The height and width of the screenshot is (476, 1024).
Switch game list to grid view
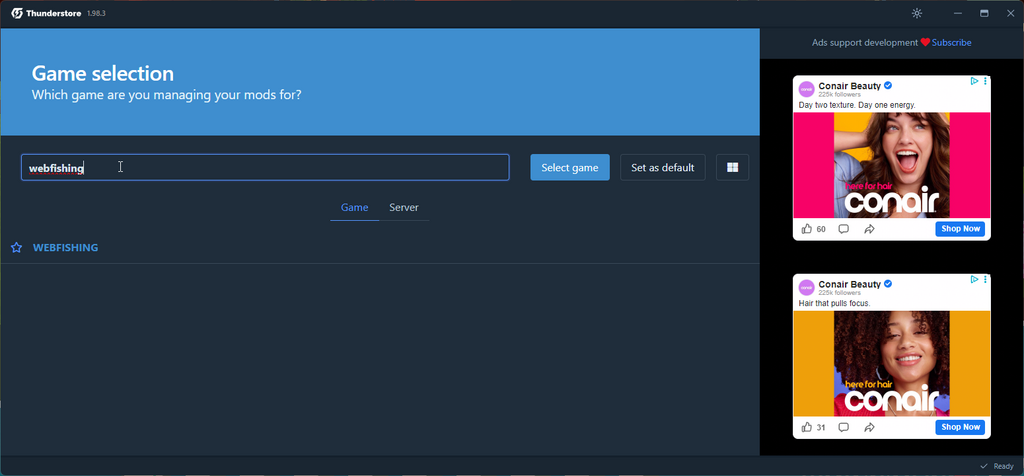732,167
